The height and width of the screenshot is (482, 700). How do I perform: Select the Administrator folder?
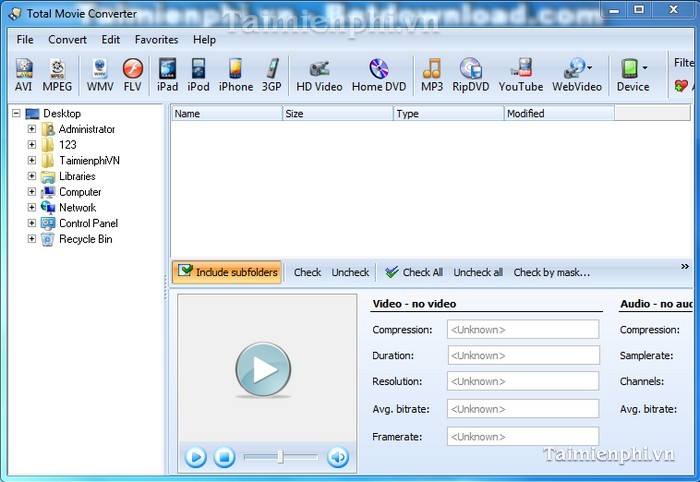tap(87, 129)
